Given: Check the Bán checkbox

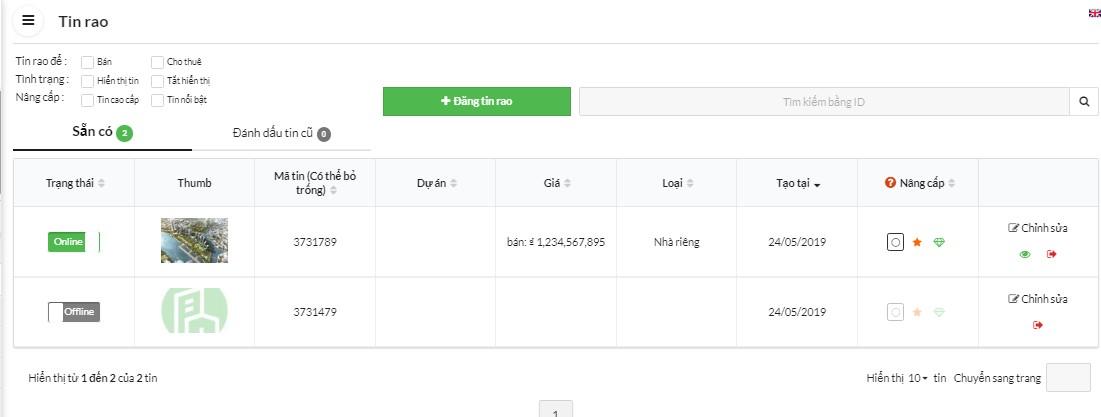Looking at the screenshot, I should click(x=88, y=62).
